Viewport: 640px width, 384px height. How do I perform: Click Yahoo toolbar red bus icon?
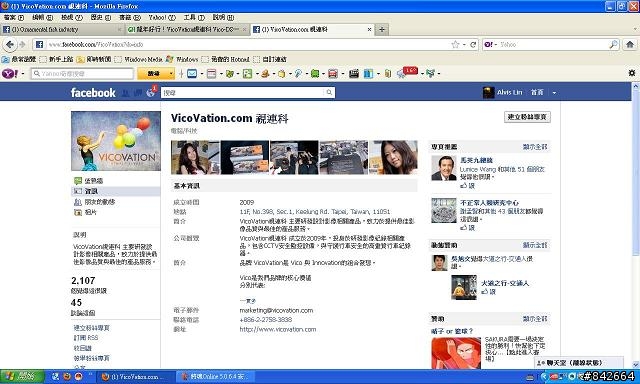[x=333, y=73]
